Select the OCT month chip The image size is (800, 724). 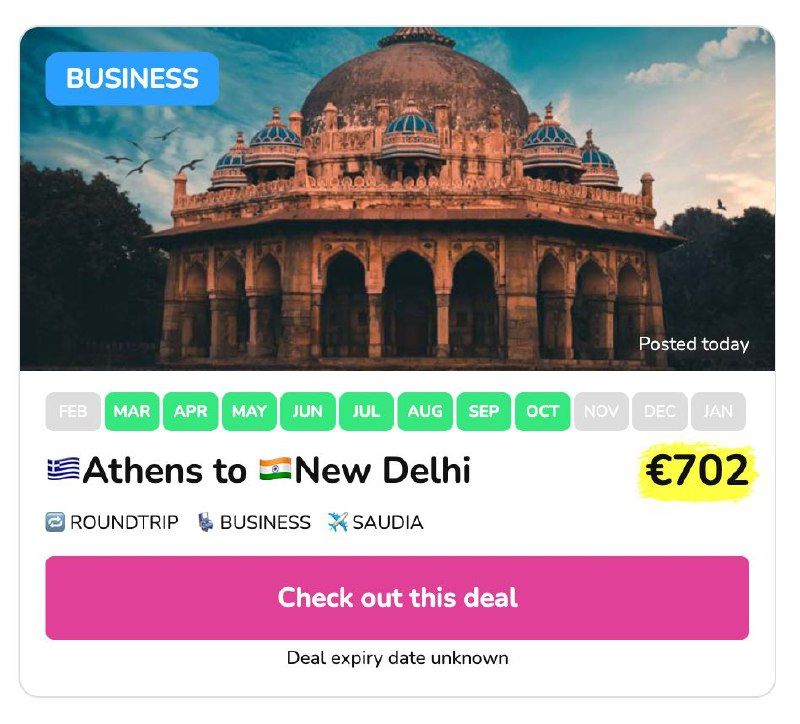pyautogui.click(x=542, y=411)
